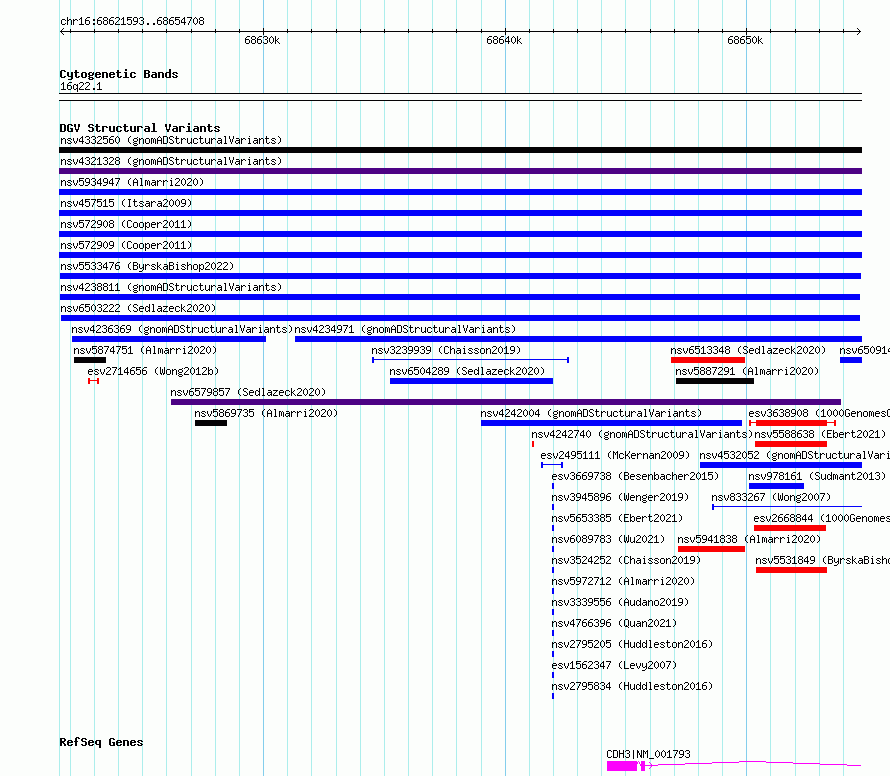Click nsv5653385 (Ebert2021) label
Image resolution: width=890 pixels, height=776 pixels.
coord(617,518)
